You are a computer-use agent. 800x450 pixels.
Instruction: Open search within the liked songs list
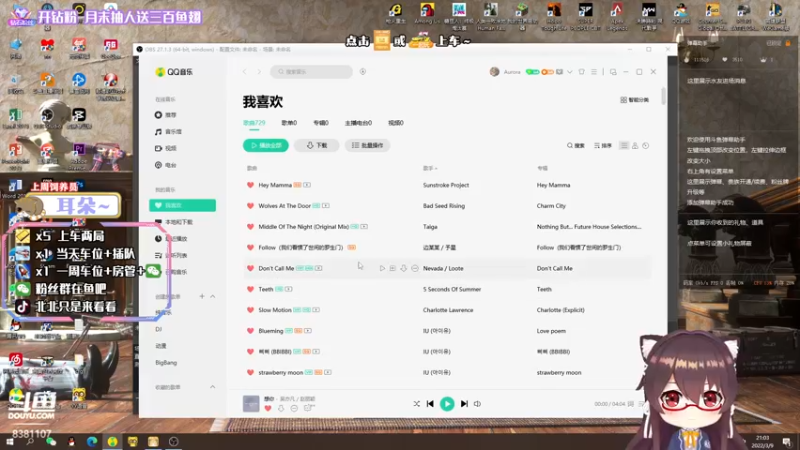(x=576, y=145)
